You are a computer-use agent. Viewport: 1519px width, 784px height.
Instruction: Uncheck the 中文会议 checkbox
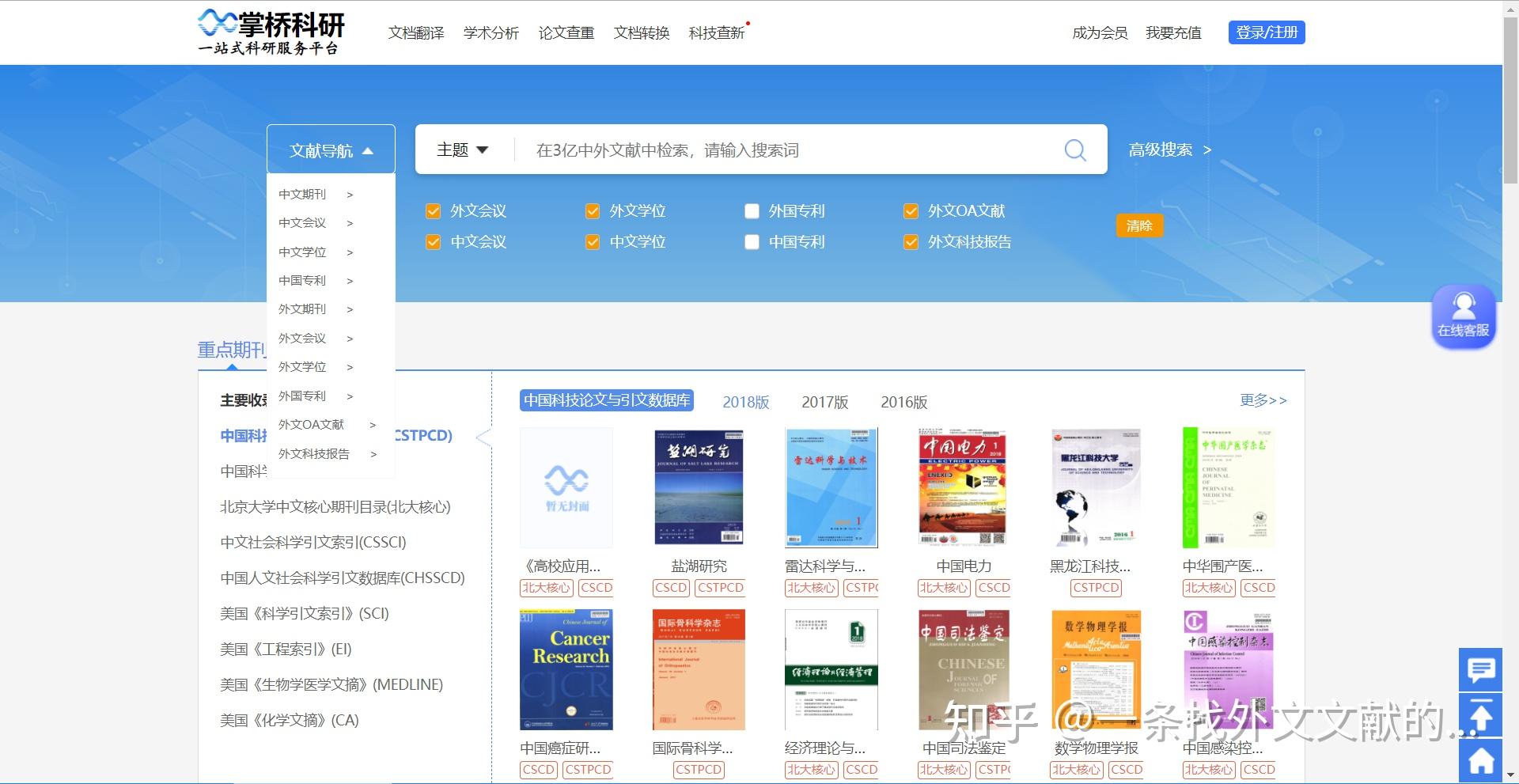click(433, 241)
